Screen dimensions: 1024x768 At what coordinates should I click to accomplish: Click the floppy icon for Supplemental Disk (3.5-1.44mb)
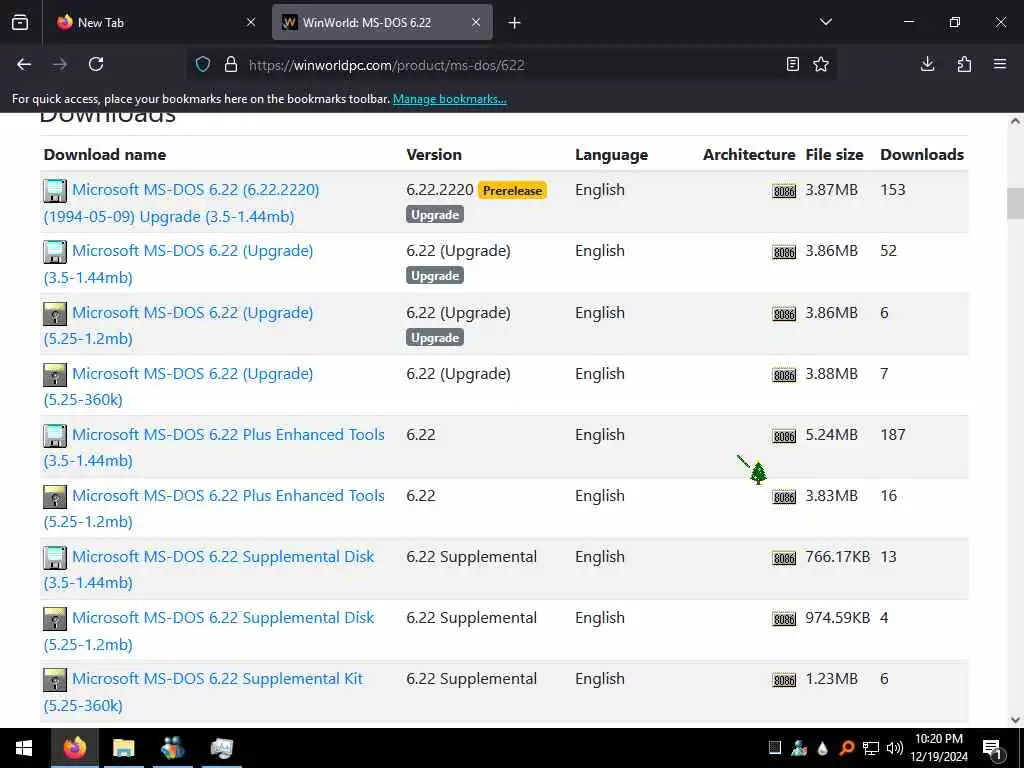coord(55,557)
